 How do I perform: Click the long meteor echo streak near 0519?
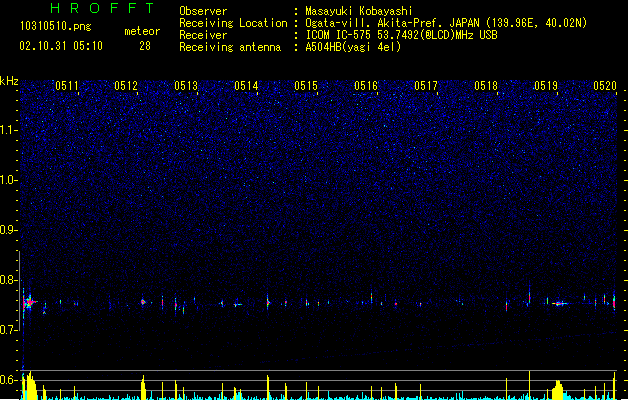[x=559, y=304]
